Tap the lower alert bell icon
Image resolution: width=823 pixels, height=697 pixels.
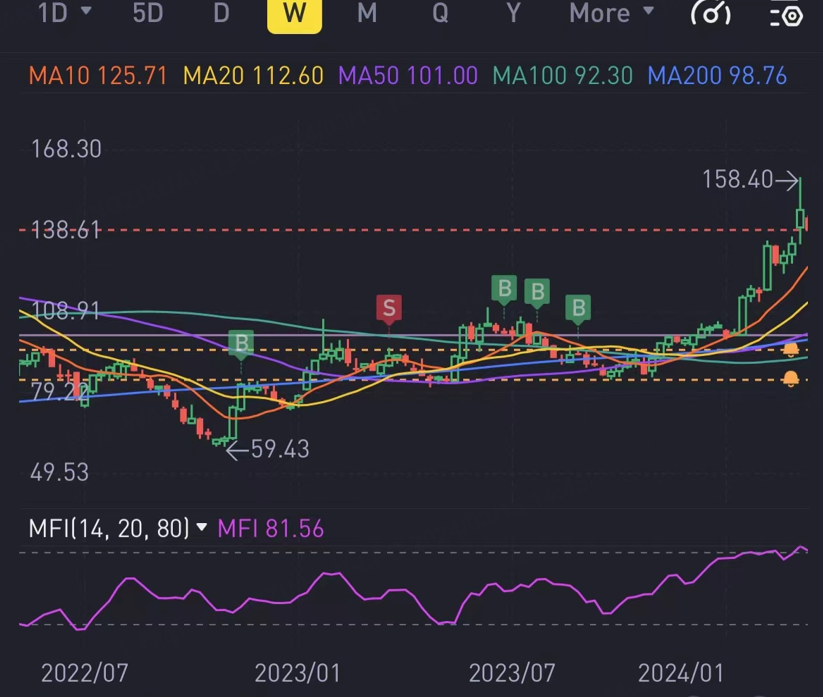[x=790, y=378]
